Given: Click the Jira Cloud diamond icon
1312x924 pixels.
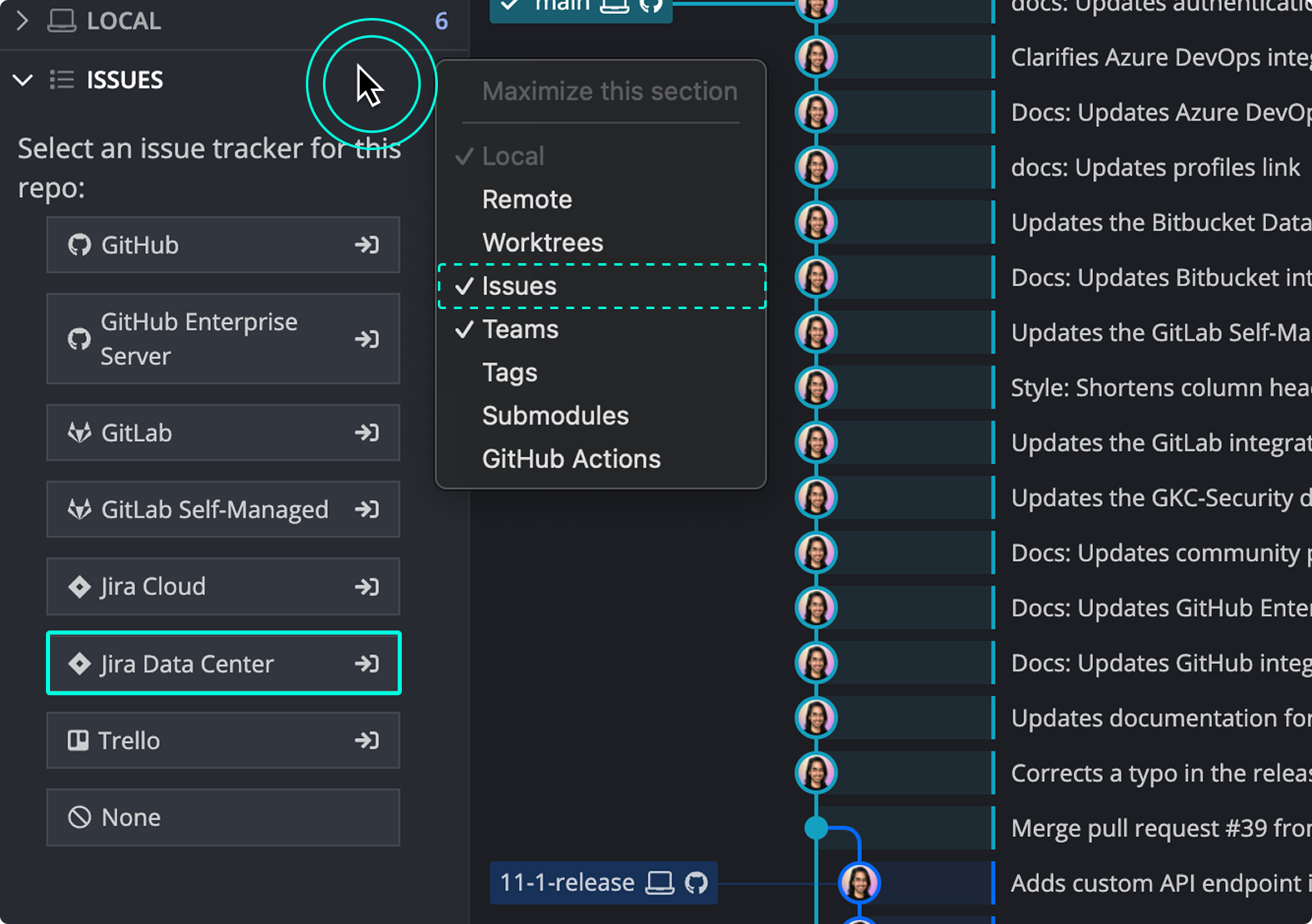Looking at the screenshot, I should [79, 586].
